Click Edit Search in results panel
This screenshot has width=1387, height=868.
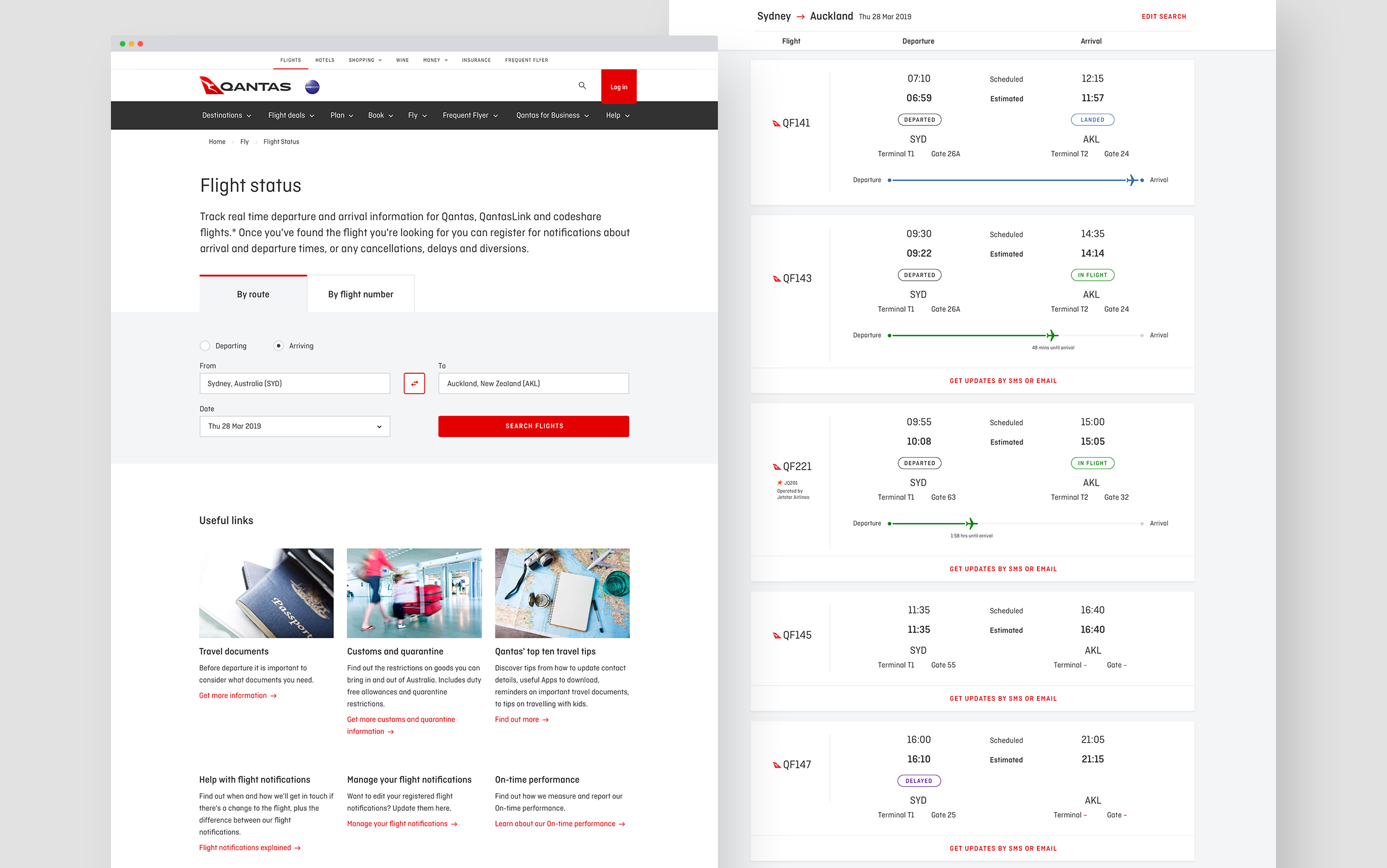1163,17
